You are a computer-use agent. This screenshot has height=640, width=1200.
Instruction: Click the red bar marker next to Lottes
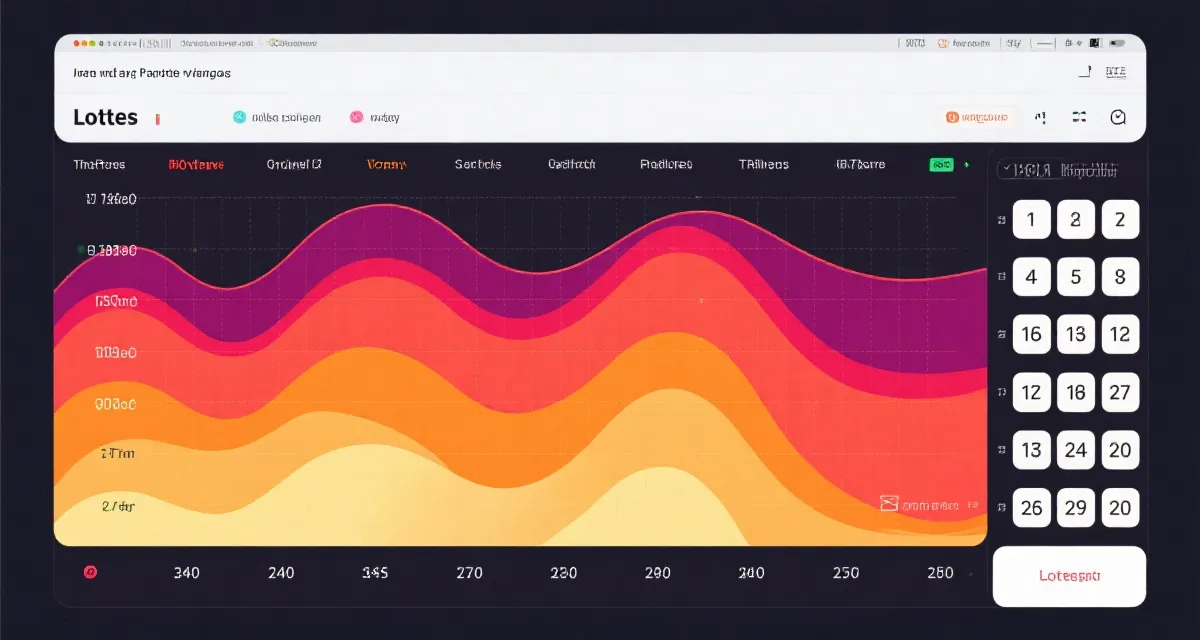157,119
